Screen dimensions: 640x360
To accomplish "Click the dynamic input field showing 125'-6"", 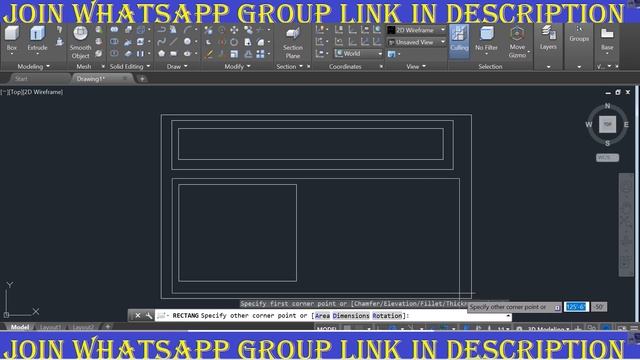I will click(576, 307).
